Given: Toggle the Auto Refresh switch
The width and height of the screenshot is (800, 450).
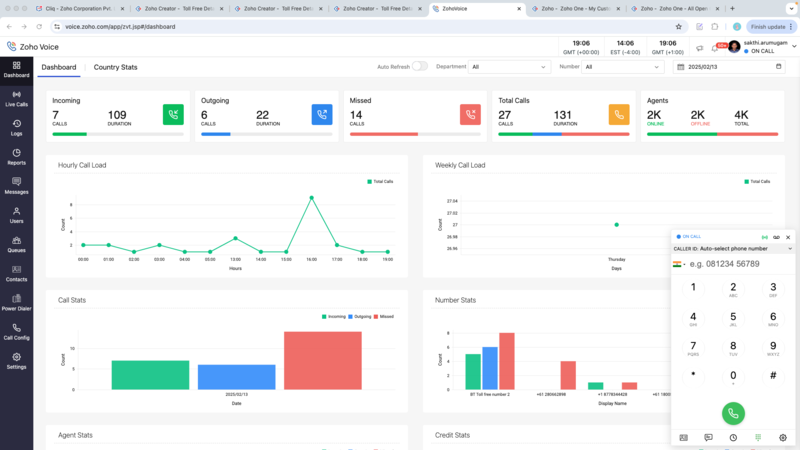Looking at the screenshot, I should (419, 67).
